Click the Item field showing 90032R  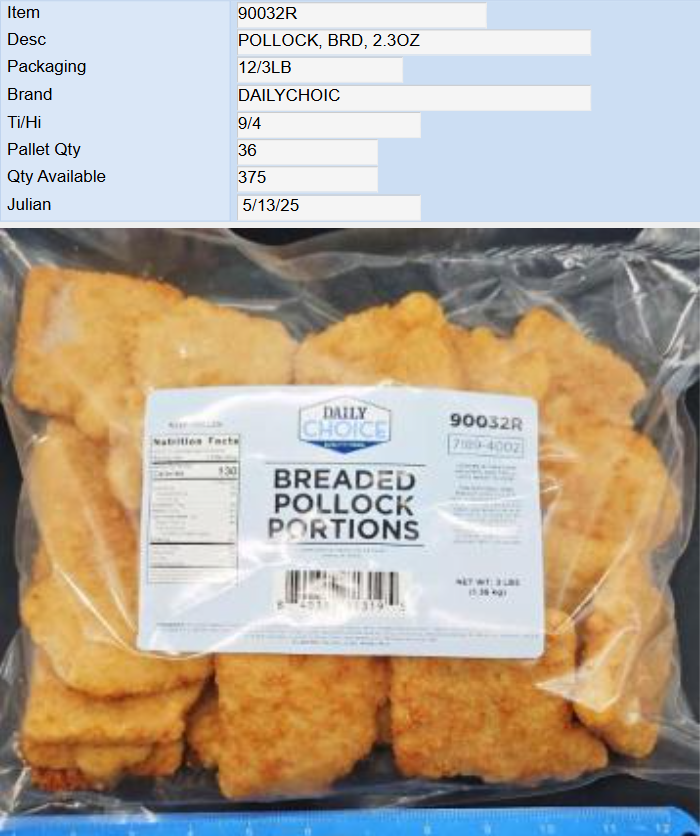361,14
